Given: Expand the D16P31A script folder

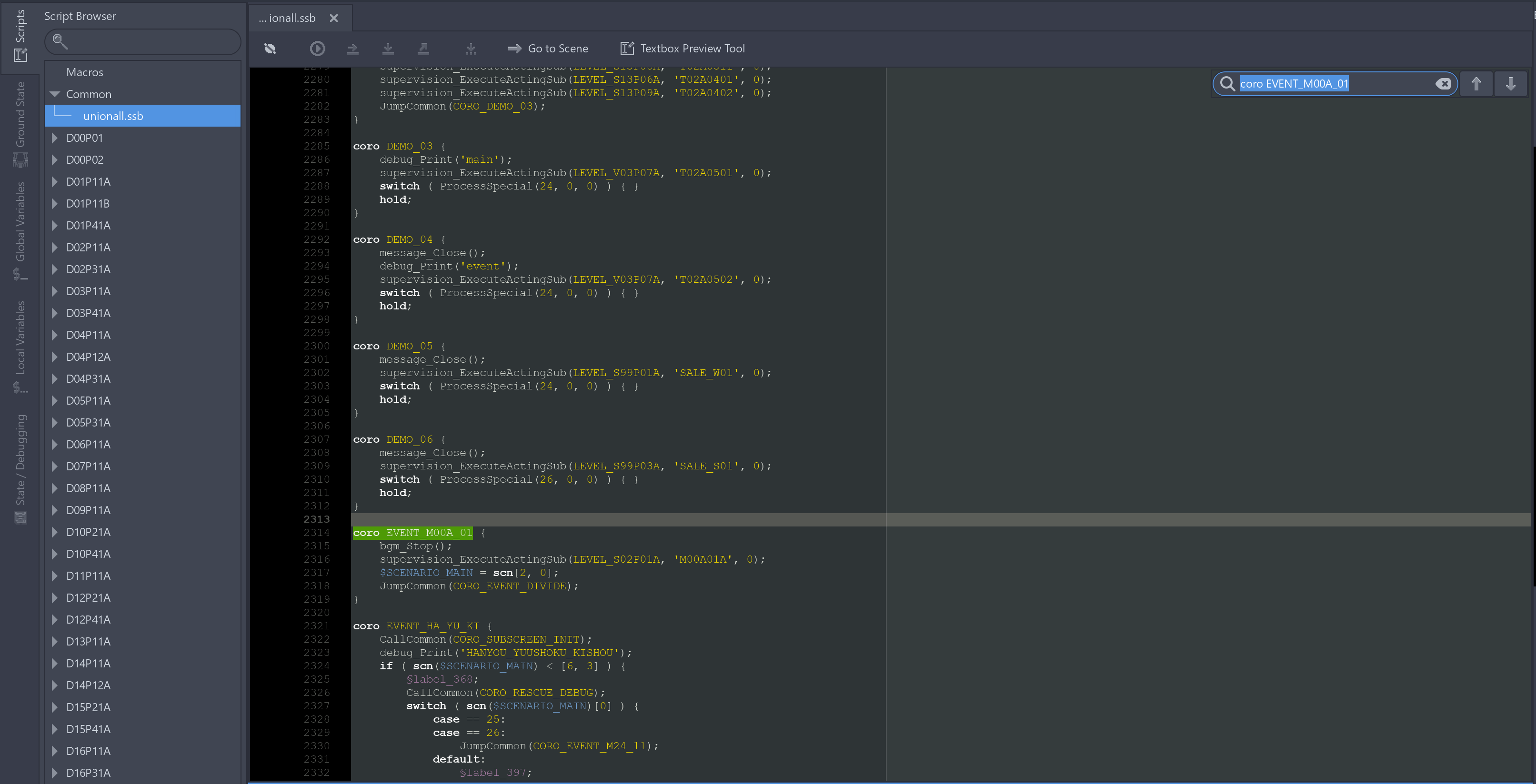Looking at the screenshot, I should click(55, 773).
